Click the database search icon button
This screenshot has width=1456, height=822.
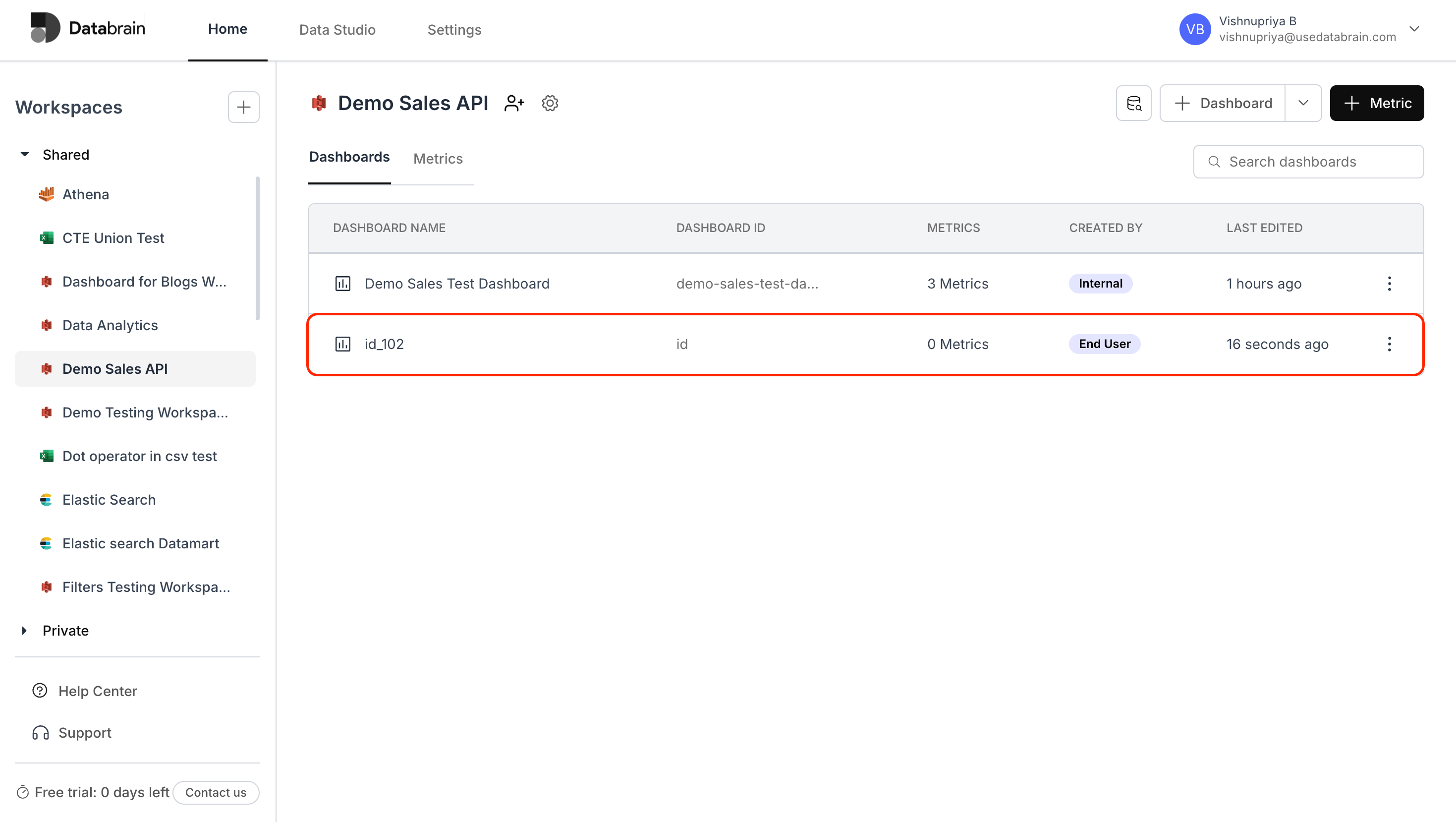(x=1134, y=103)
